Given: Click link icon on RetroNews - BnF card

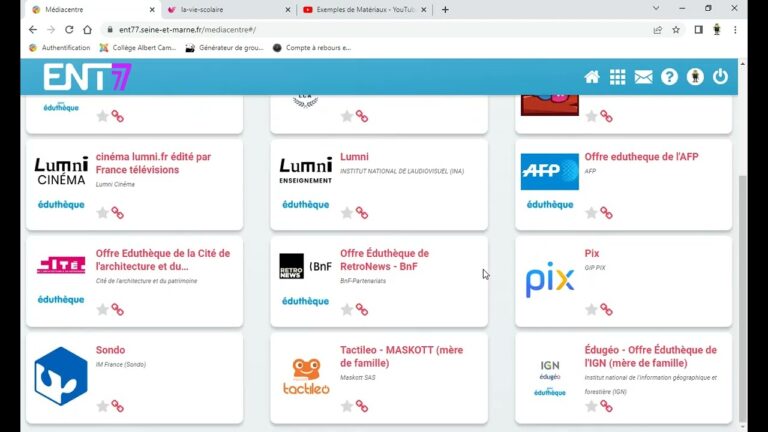Looking at the screenshot, I should tap(362, 310).
